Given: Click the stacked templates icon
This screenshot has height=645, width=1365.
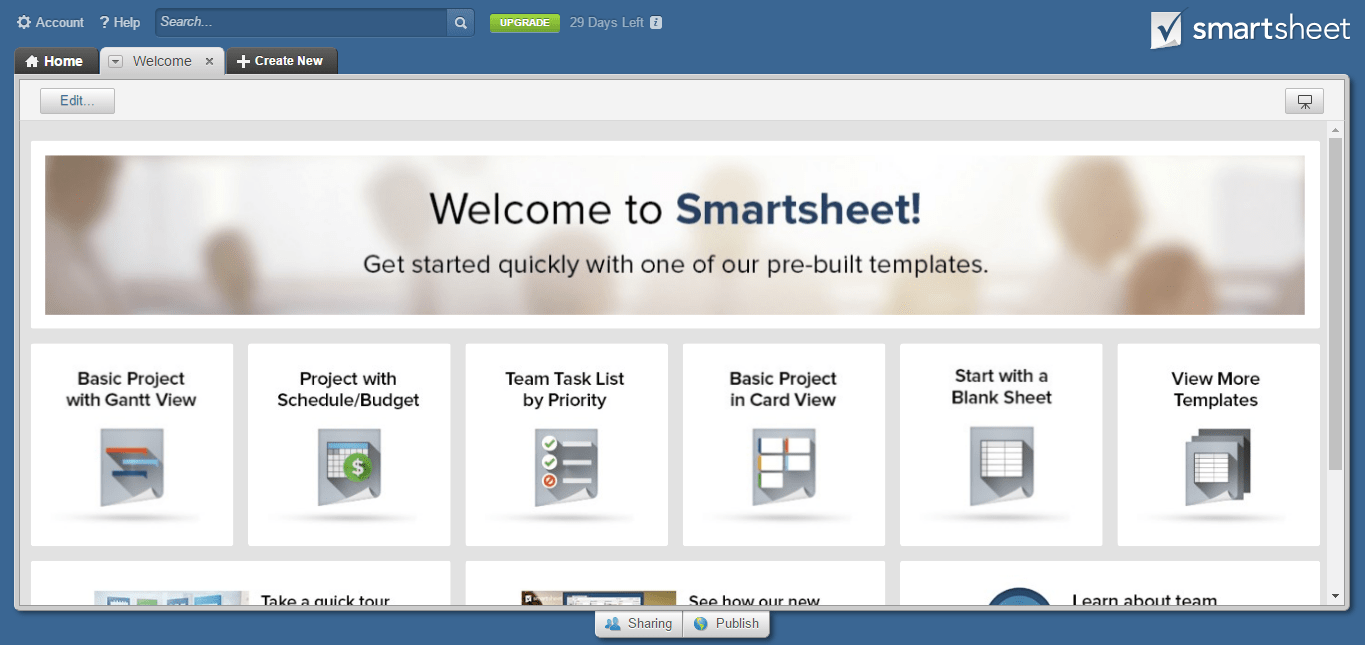Looking at the screenshot, I should point(1218,467).
